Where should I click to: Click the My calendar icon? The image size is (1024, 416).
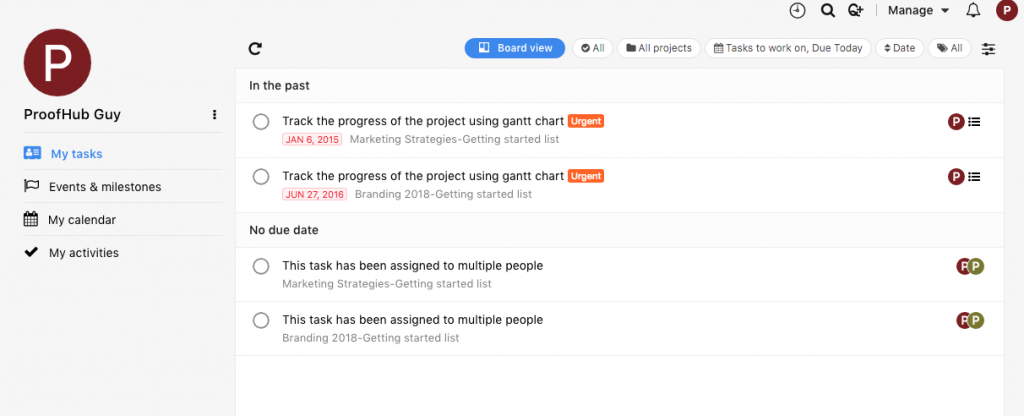[31, 219]
